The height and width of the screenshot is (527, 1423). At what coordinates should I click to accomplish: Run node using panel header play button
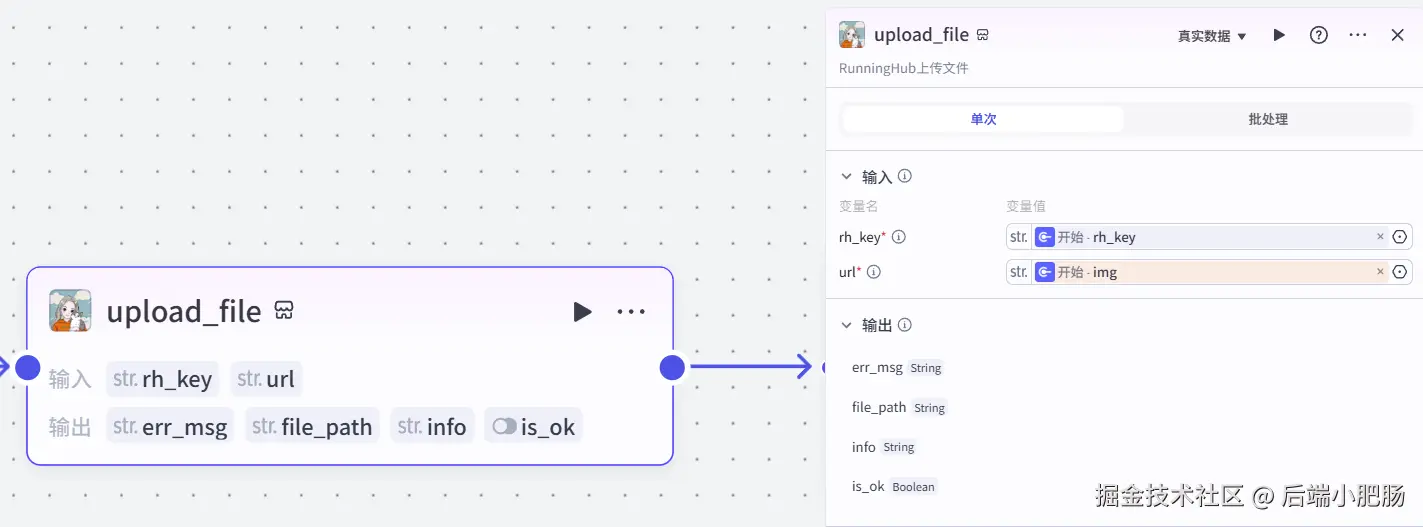click(x=1279, y=35)
